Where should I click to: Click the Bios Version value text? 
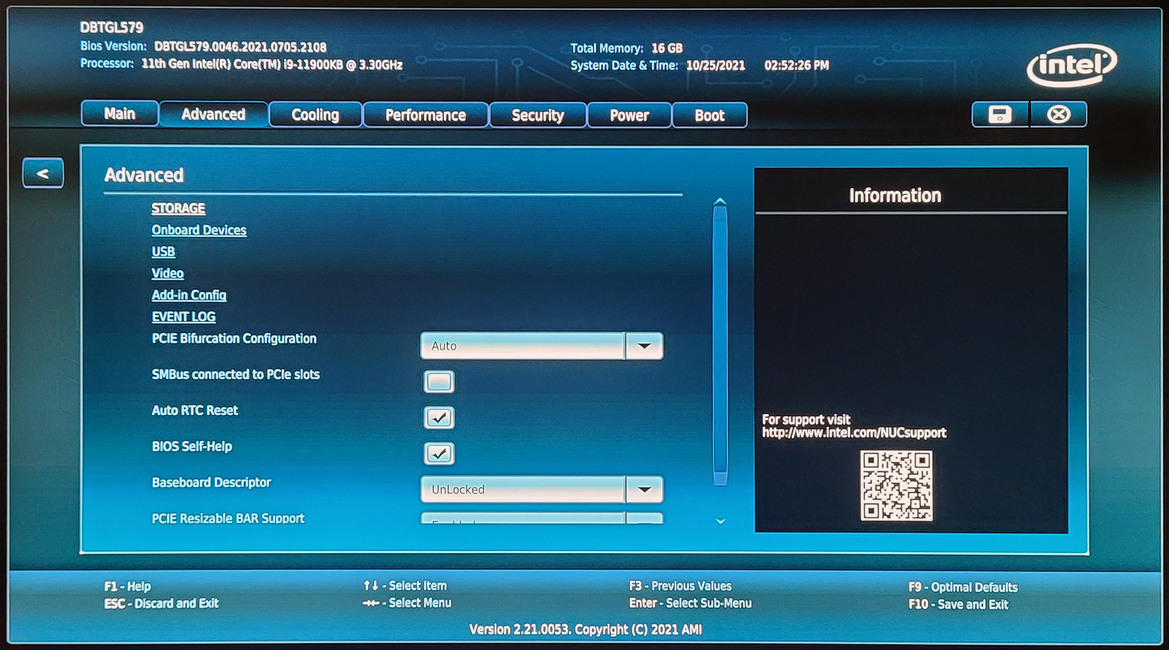[x=240, y=47]
